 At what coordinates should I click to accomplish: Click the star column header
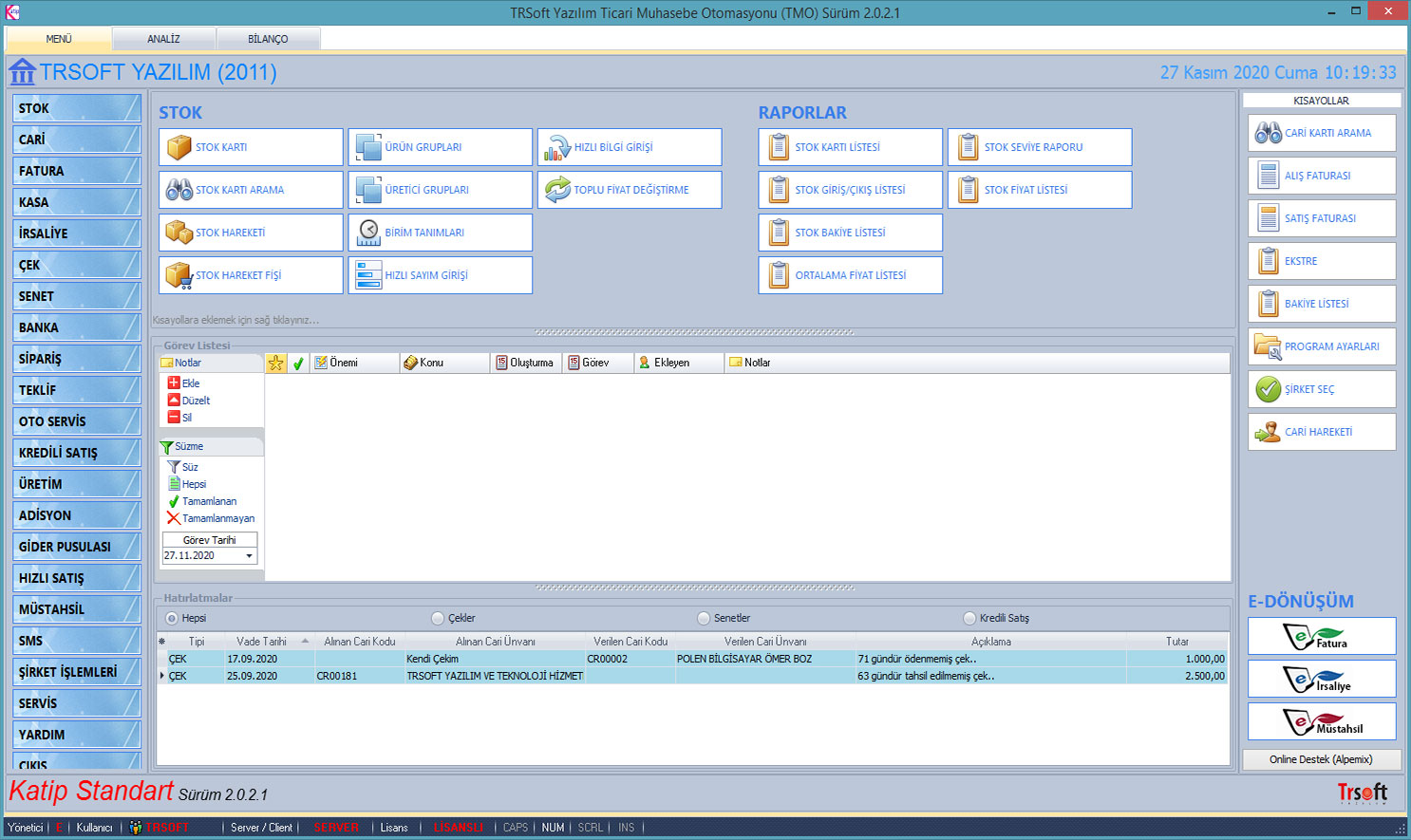[275, 363]
